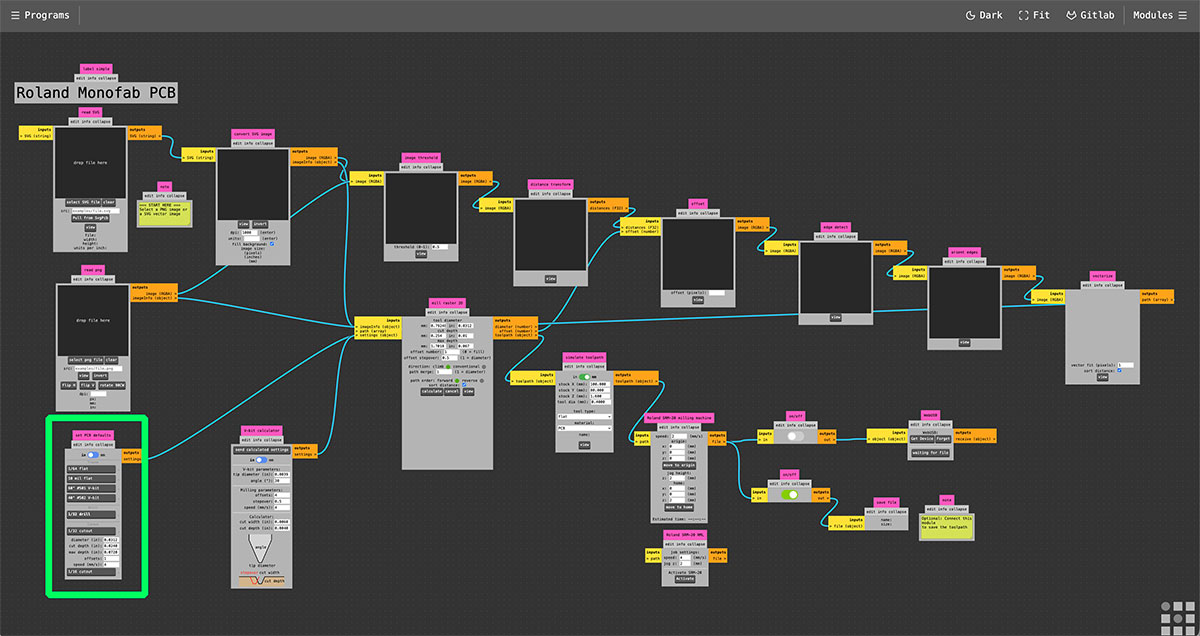Choose the 1/32 cutout preset

91,531
